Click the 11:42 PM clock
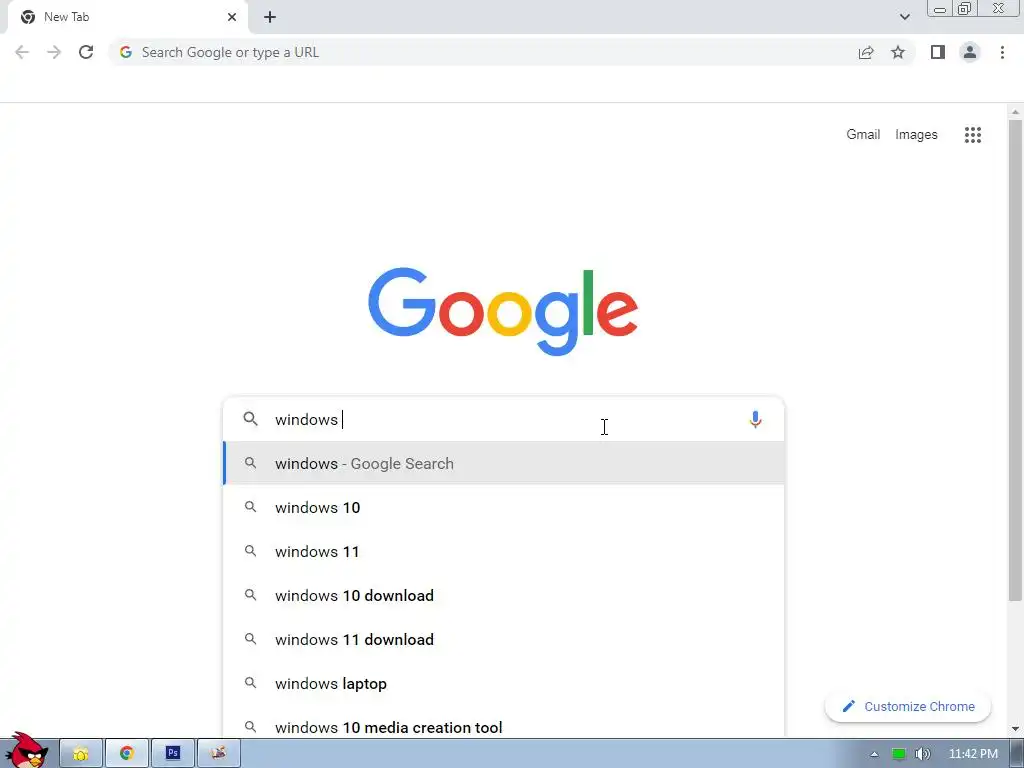 pos(973,754)
